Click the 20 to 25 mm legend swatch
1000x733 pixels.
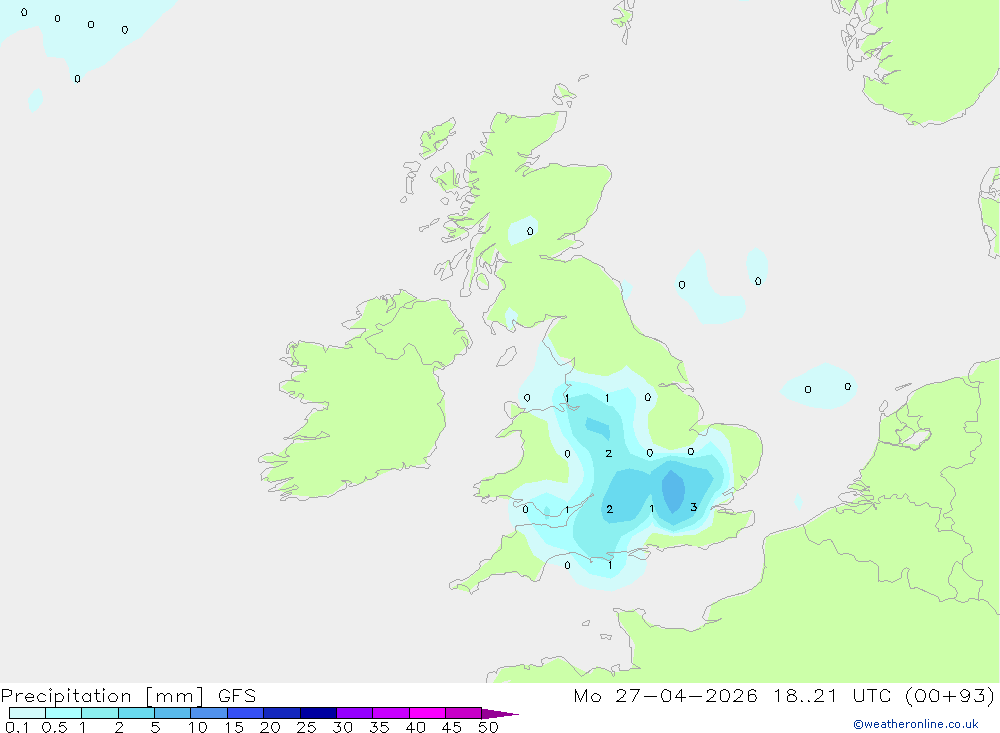pyautogui.click(x=282, y=713)
